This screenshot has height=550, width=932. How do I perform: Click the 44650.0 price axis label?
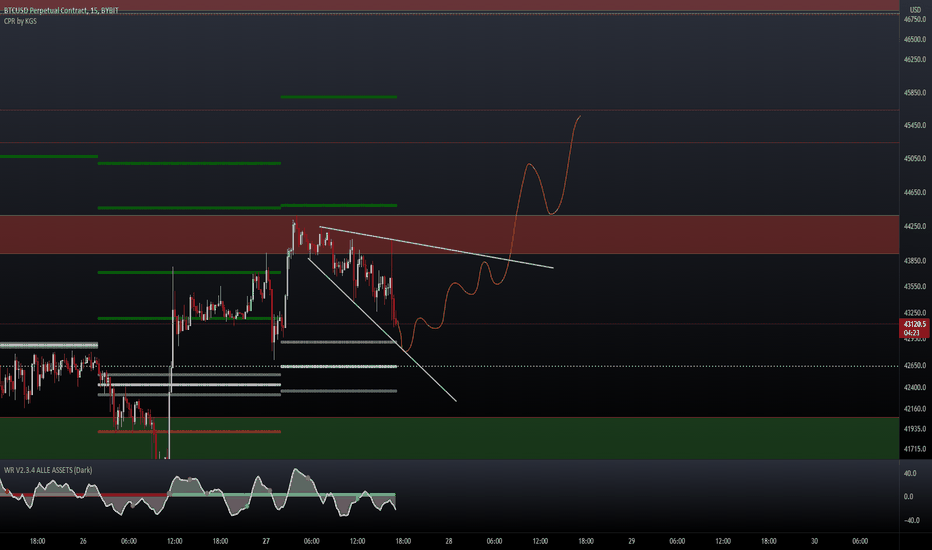click(915, 193)
